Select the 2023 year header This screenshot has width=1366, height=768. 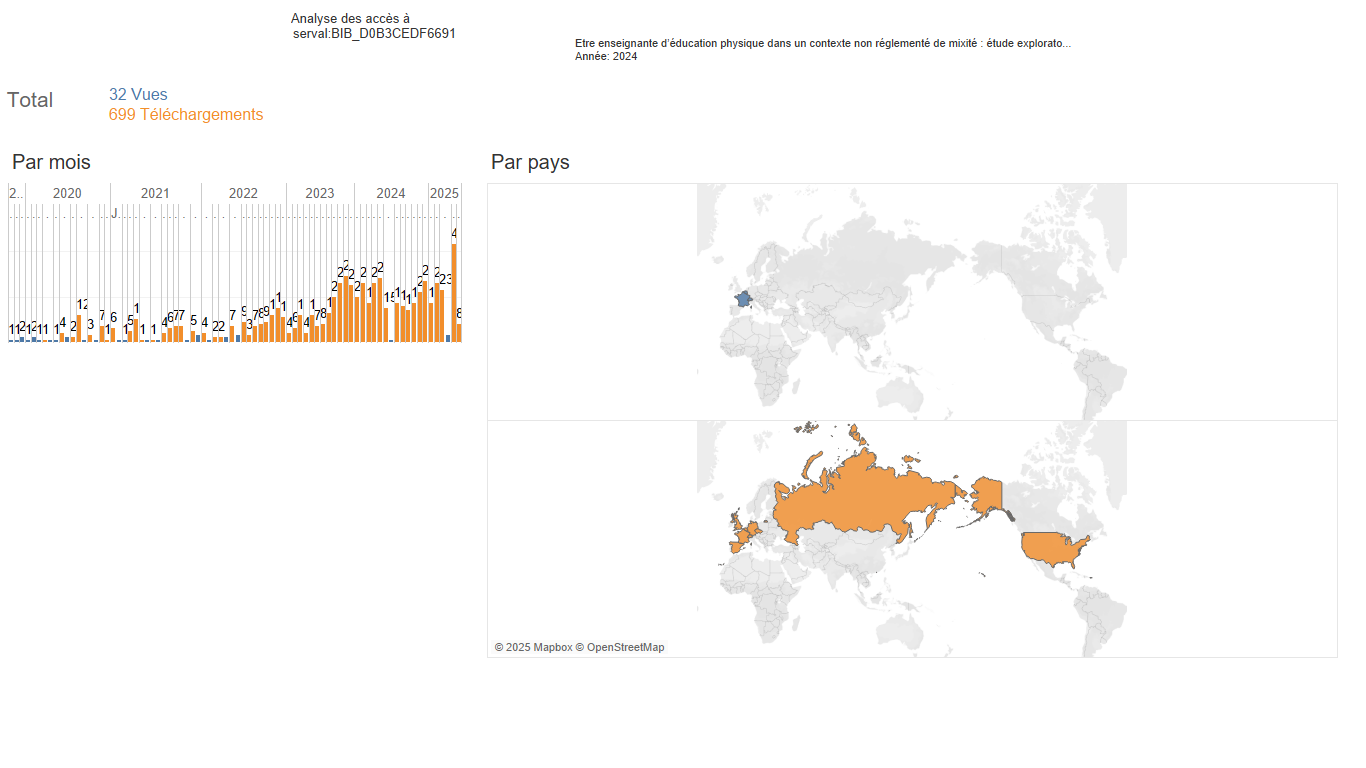[x=320, y=193]
